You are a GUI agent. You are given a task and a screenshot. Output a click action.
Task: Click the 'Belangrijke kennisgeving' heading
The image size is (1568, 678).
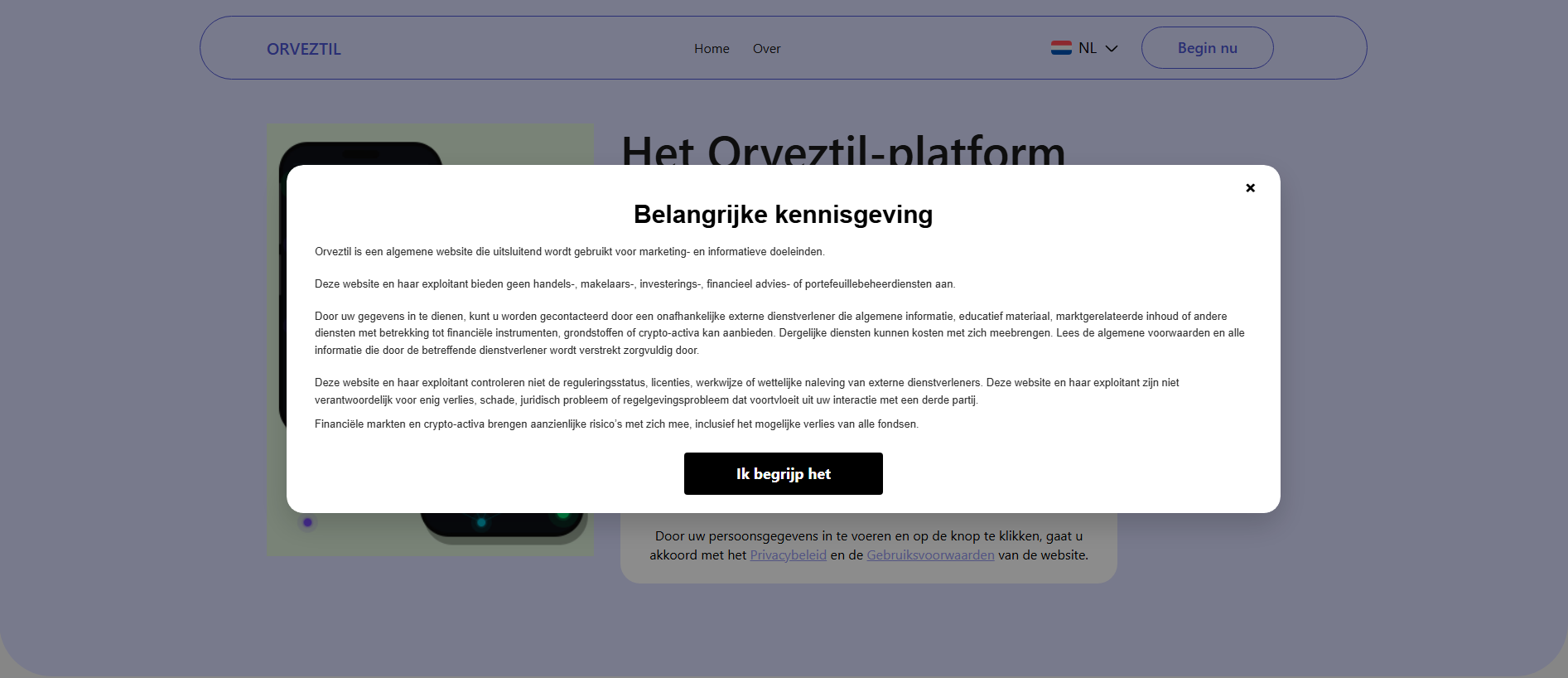[783, 215]
